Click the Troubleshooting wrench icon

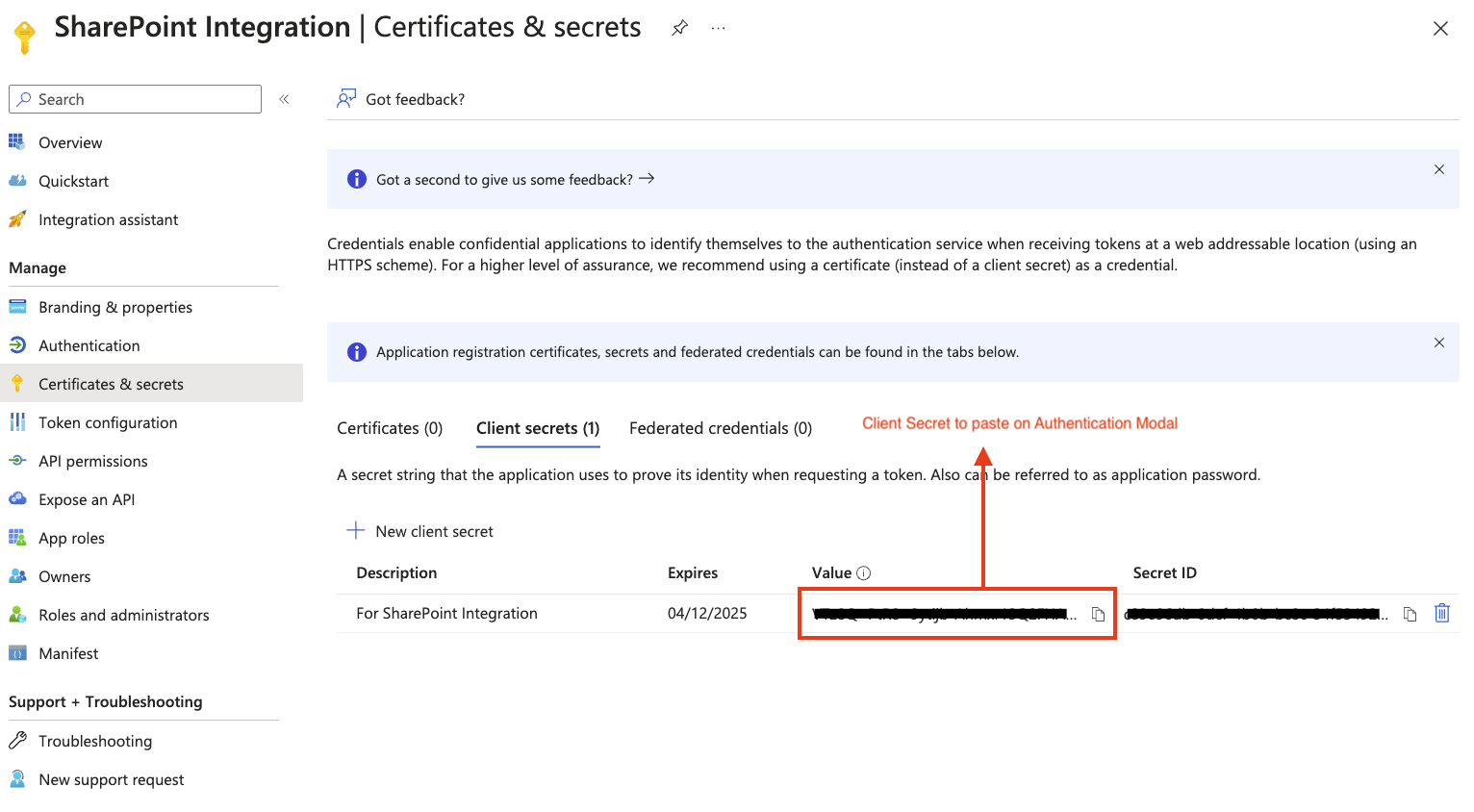[17, 740]
